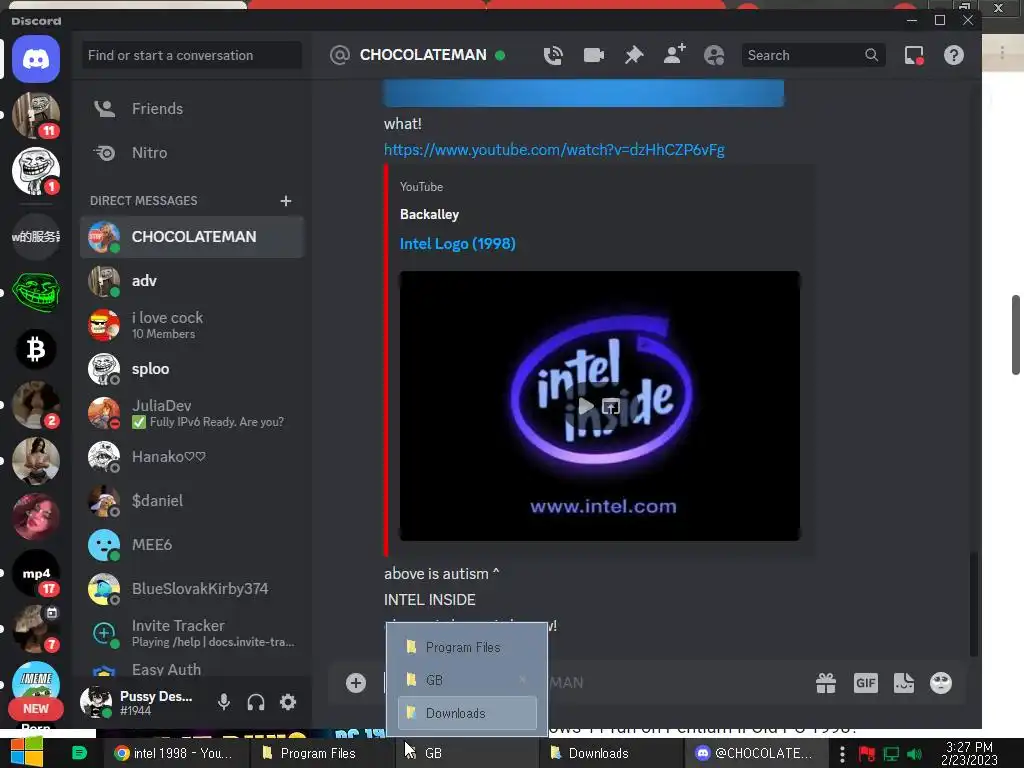Start a video call
The height and width of the screenshot is (768, 1024).
coord(593,56)
